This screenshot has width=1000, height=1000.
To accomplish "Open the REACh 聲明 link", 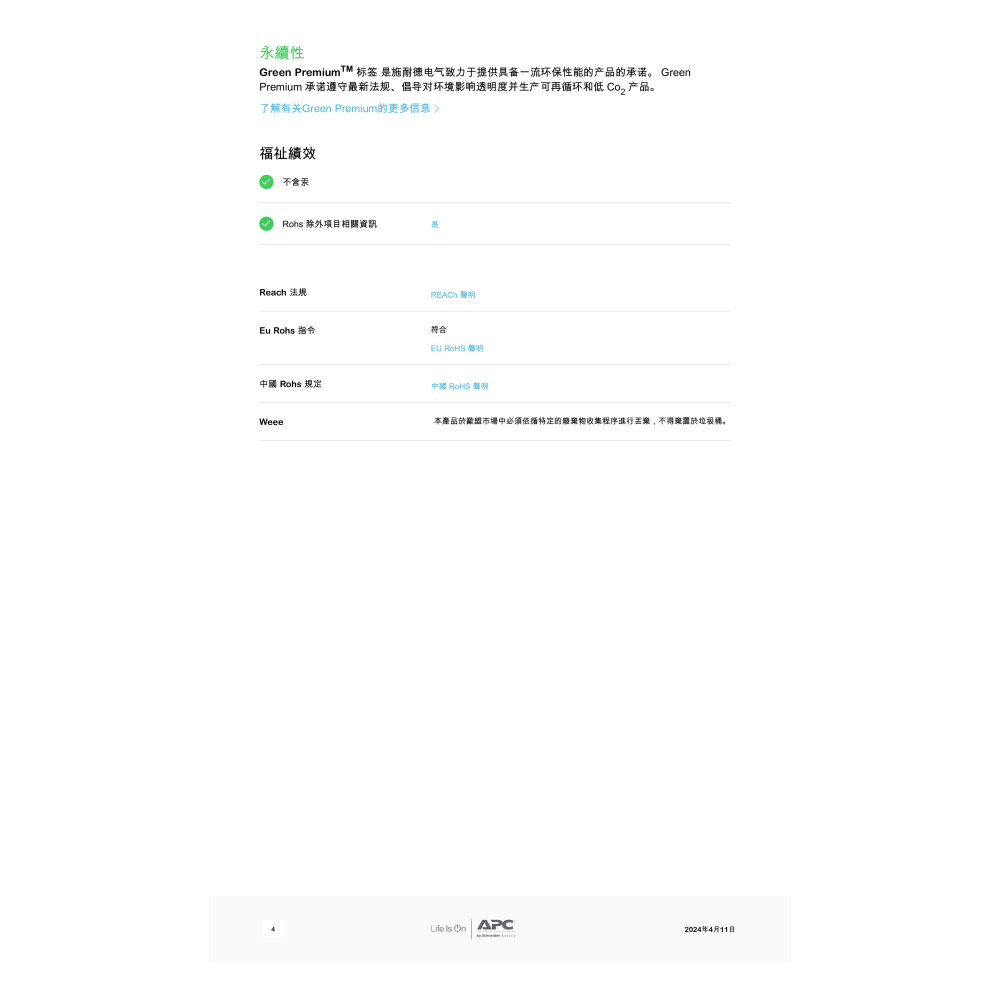I will (453, 294).
